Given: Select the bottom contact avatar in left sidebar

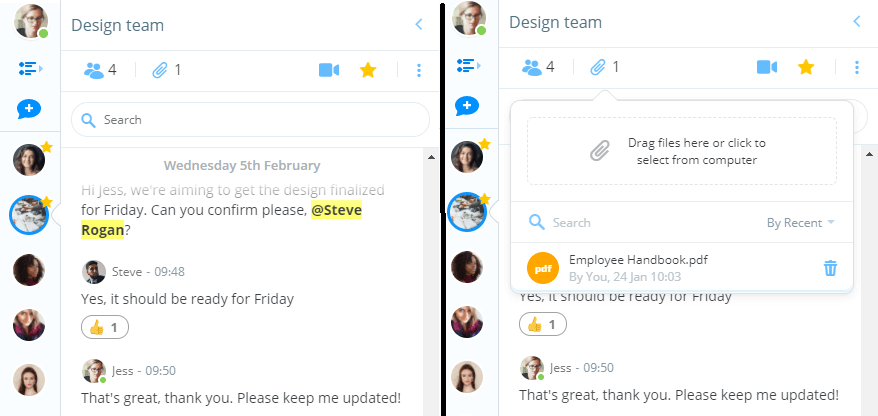Looking at the screenshot, I should [29, 380].
